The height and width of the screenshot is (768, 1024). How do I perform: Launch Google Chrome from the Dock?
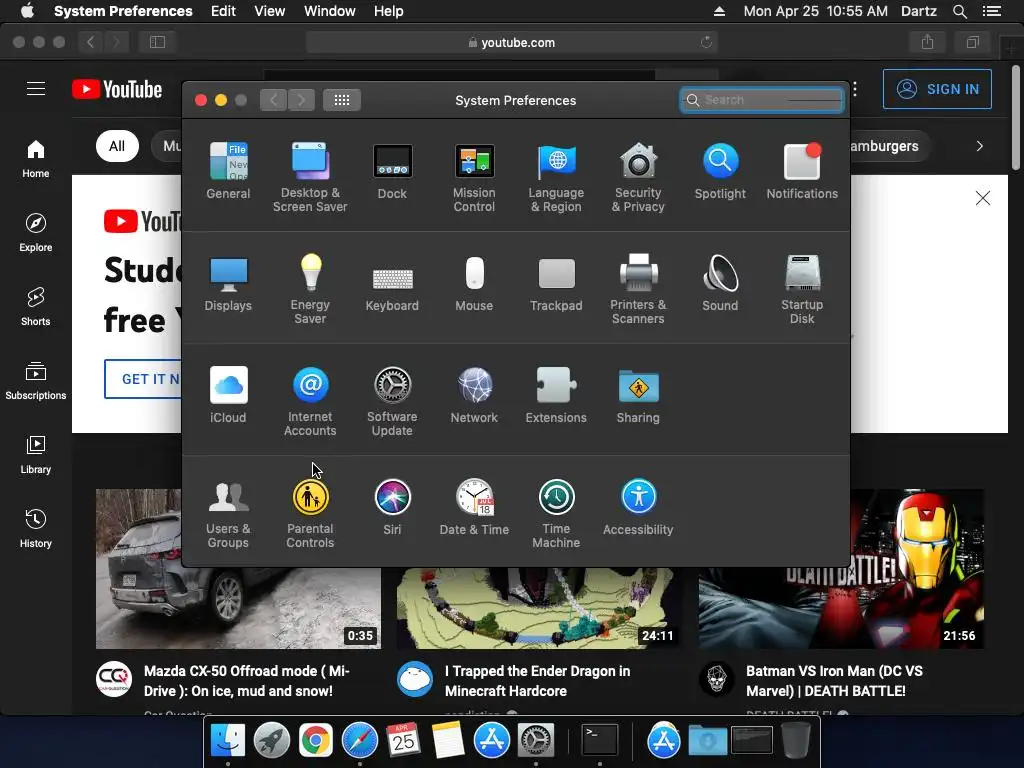coord(315,741)
